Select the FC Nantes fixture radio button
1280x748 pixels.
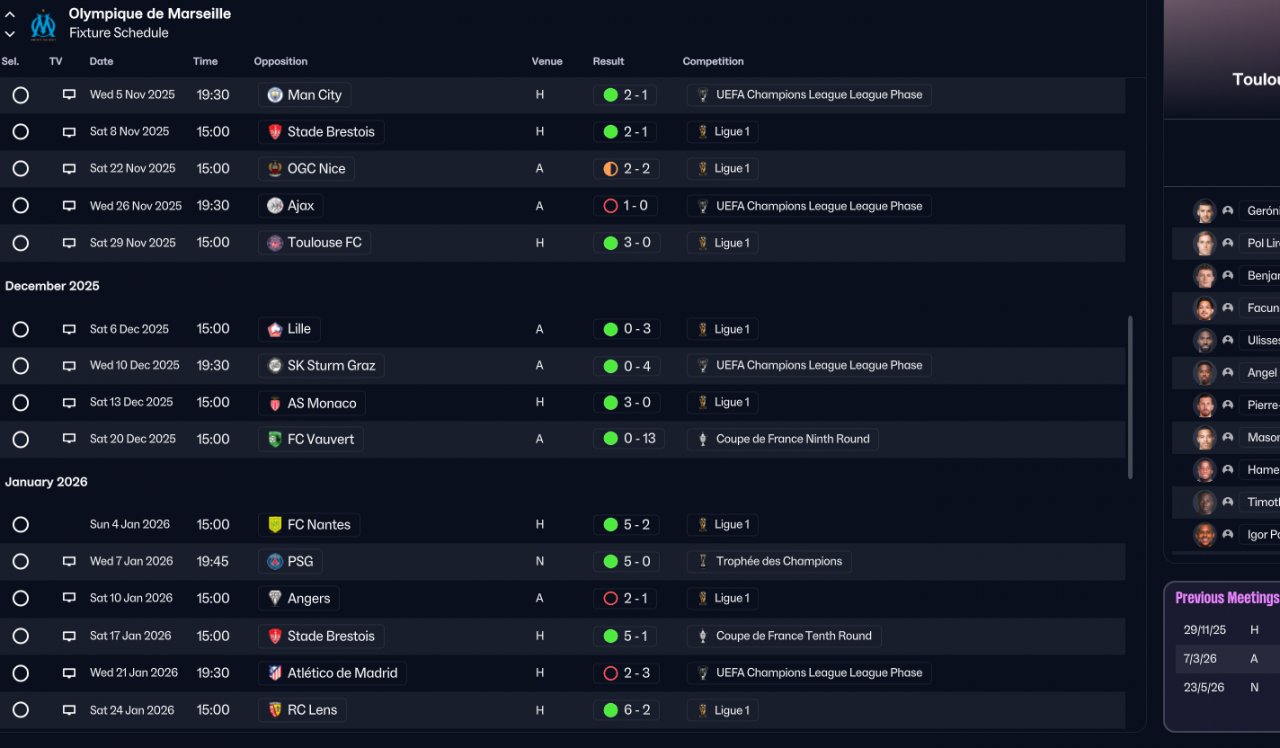[20, 525]
